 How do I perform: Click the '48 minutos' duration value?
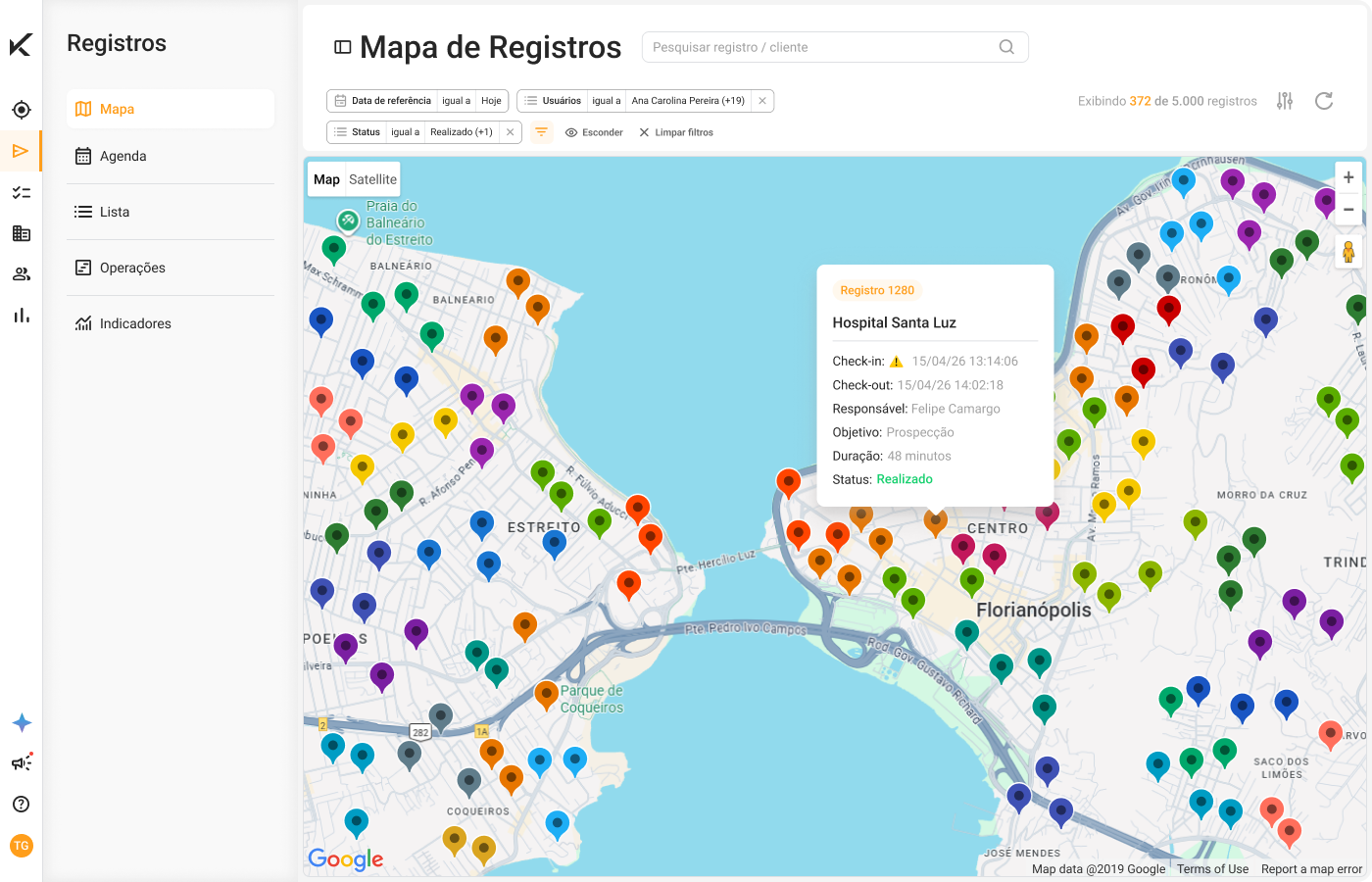(919, 456)
